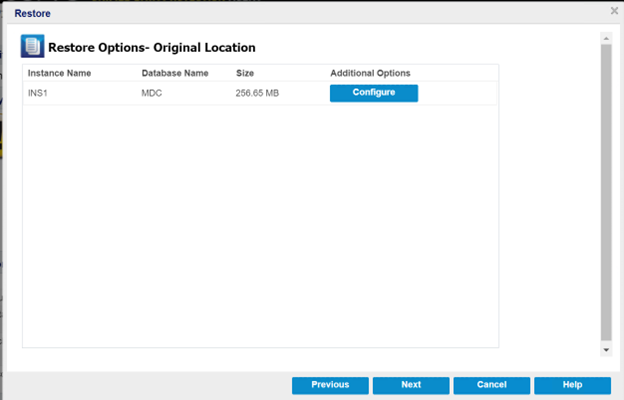Close the Restore dialog with X
This screenshot has width=624, height=400.
(614, 11)
